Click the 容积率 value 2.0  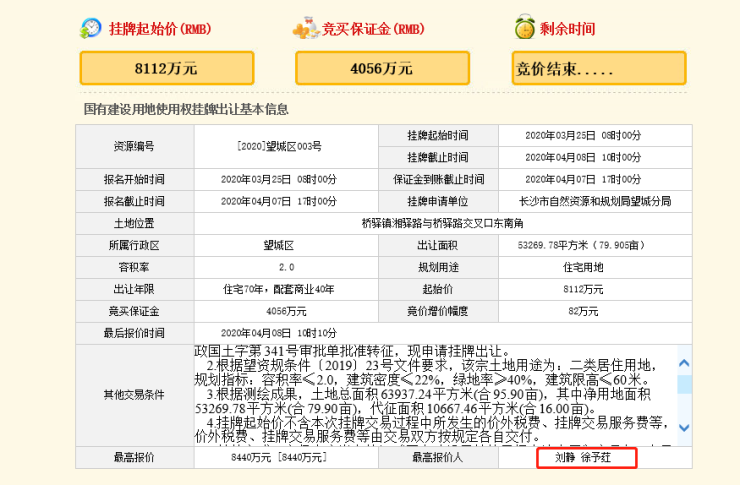point(286,267)
